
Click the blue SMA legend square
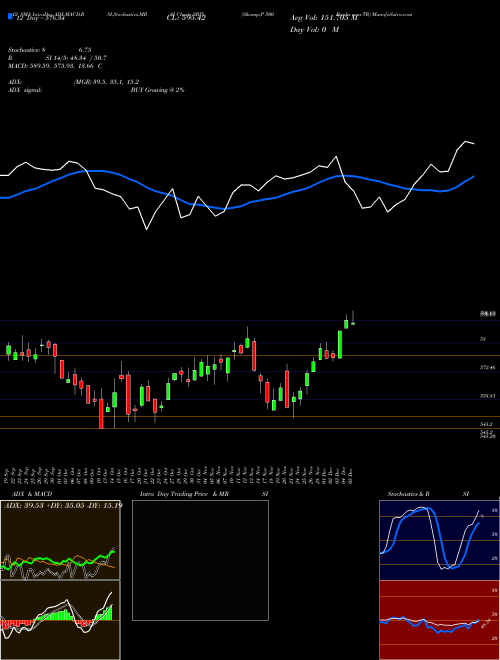click(11, 16)
